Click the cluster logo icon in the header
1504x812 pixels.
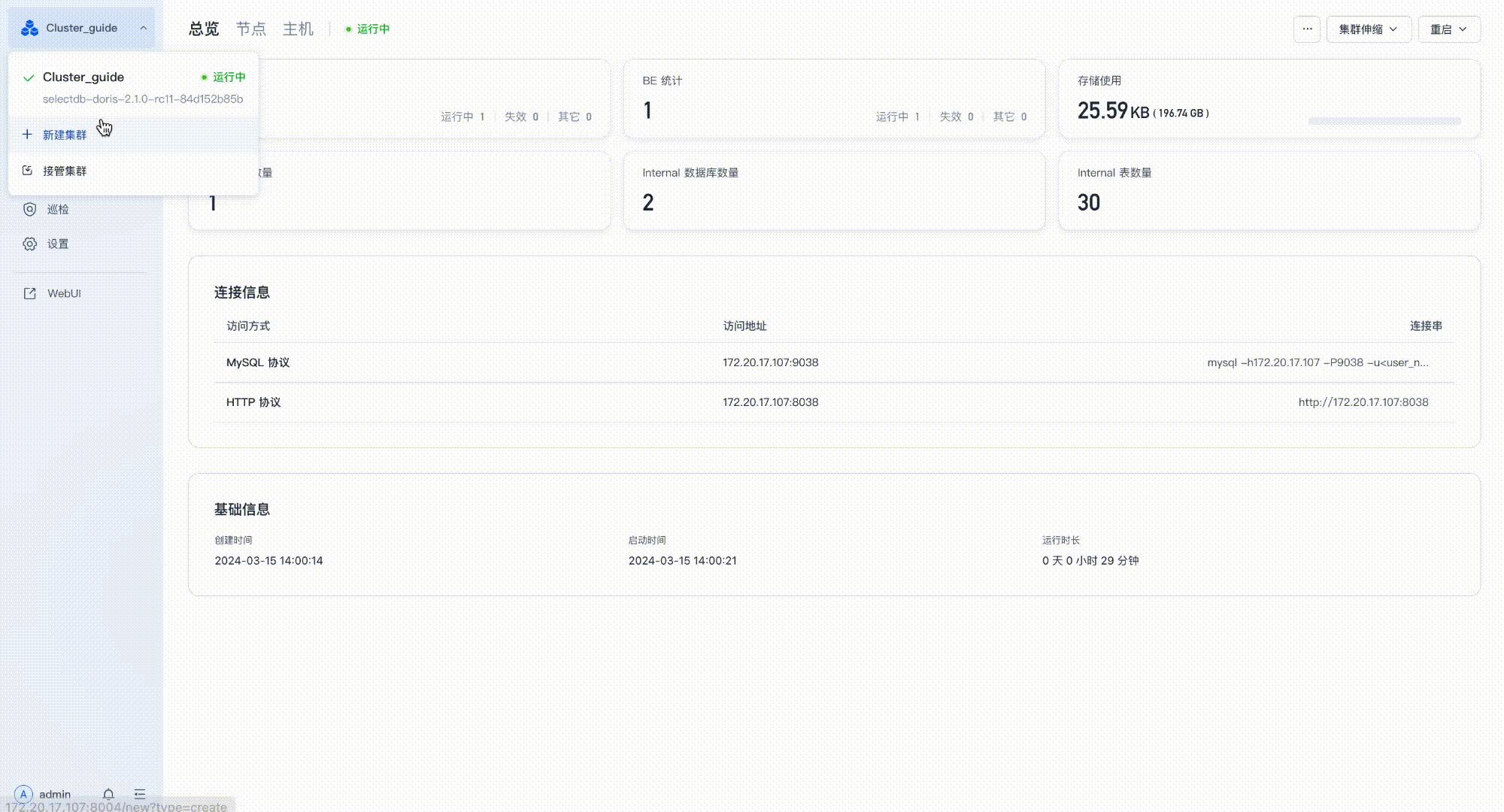[x=29, y=29]
